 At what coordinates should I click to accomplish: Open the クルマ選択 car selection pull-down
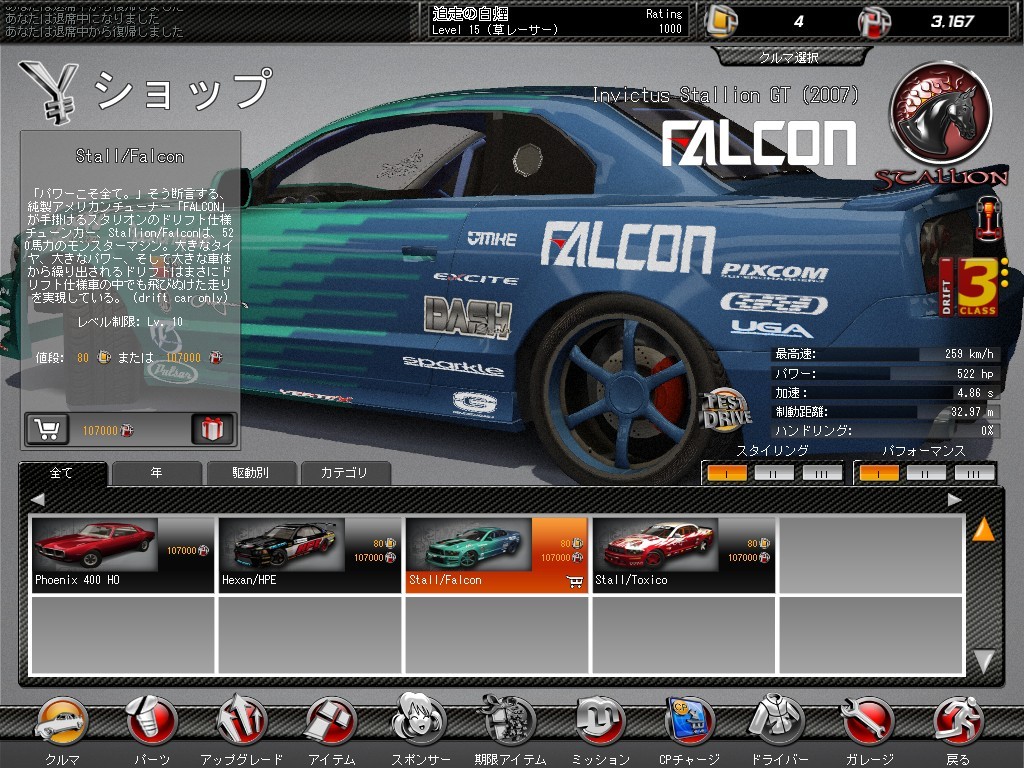pos(789,57)
